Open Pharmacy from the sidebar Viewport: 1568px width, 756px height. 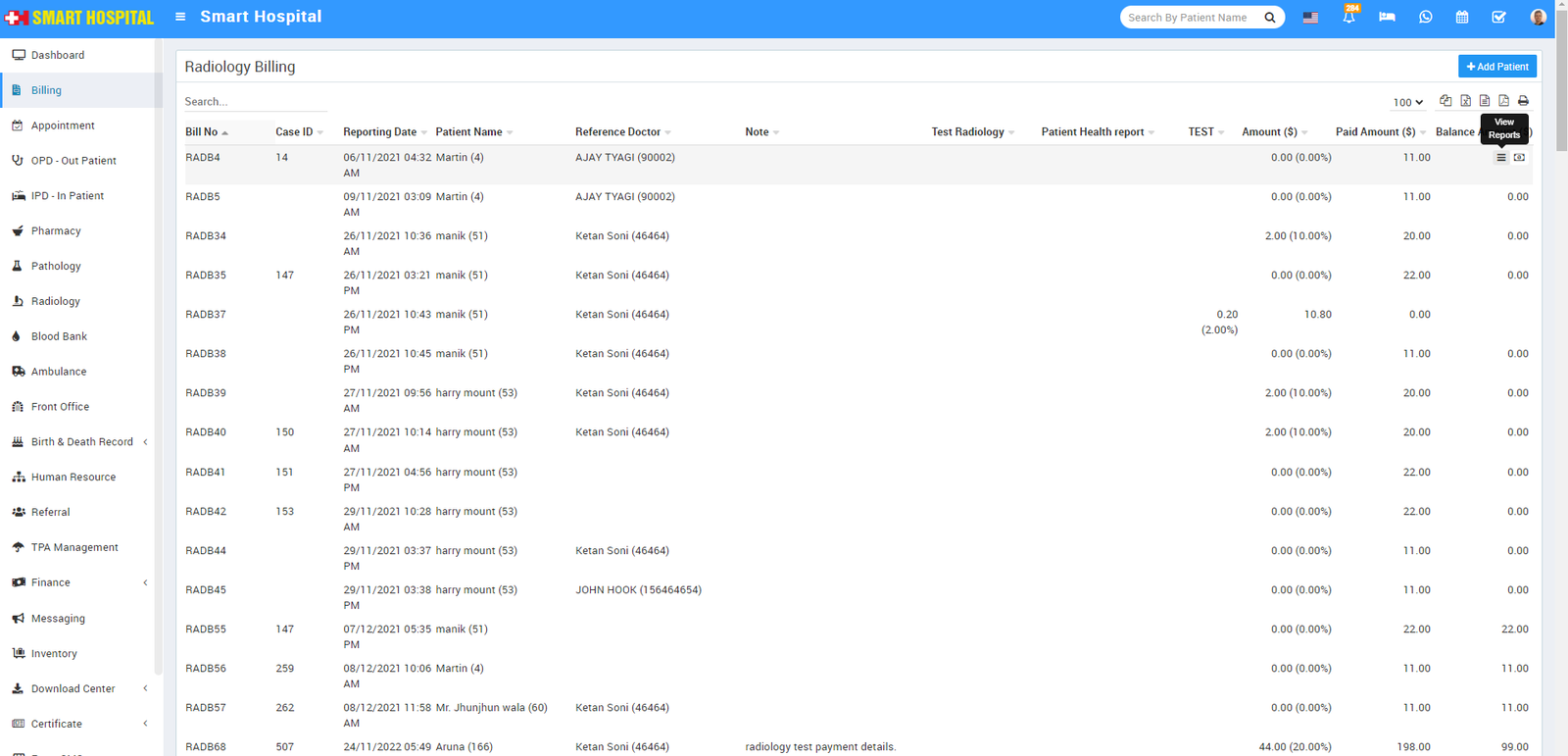56,231
